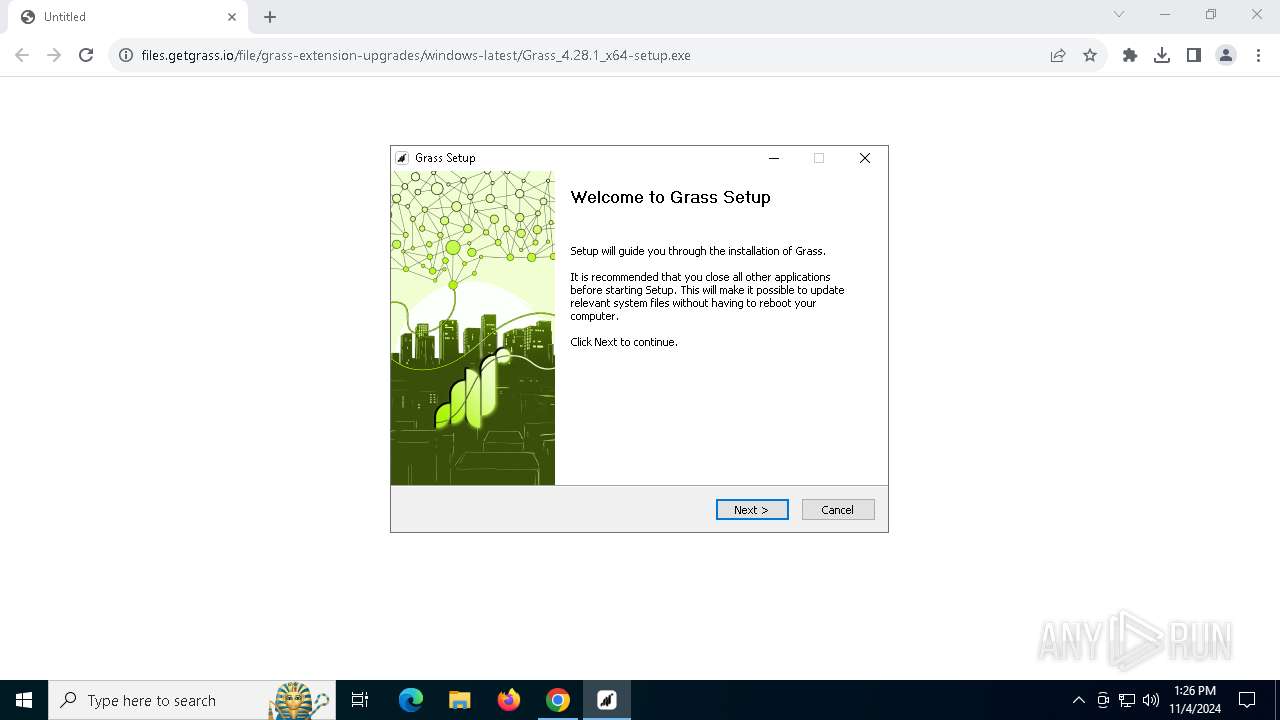Click the taskbar search box

(x=192, y=700)
